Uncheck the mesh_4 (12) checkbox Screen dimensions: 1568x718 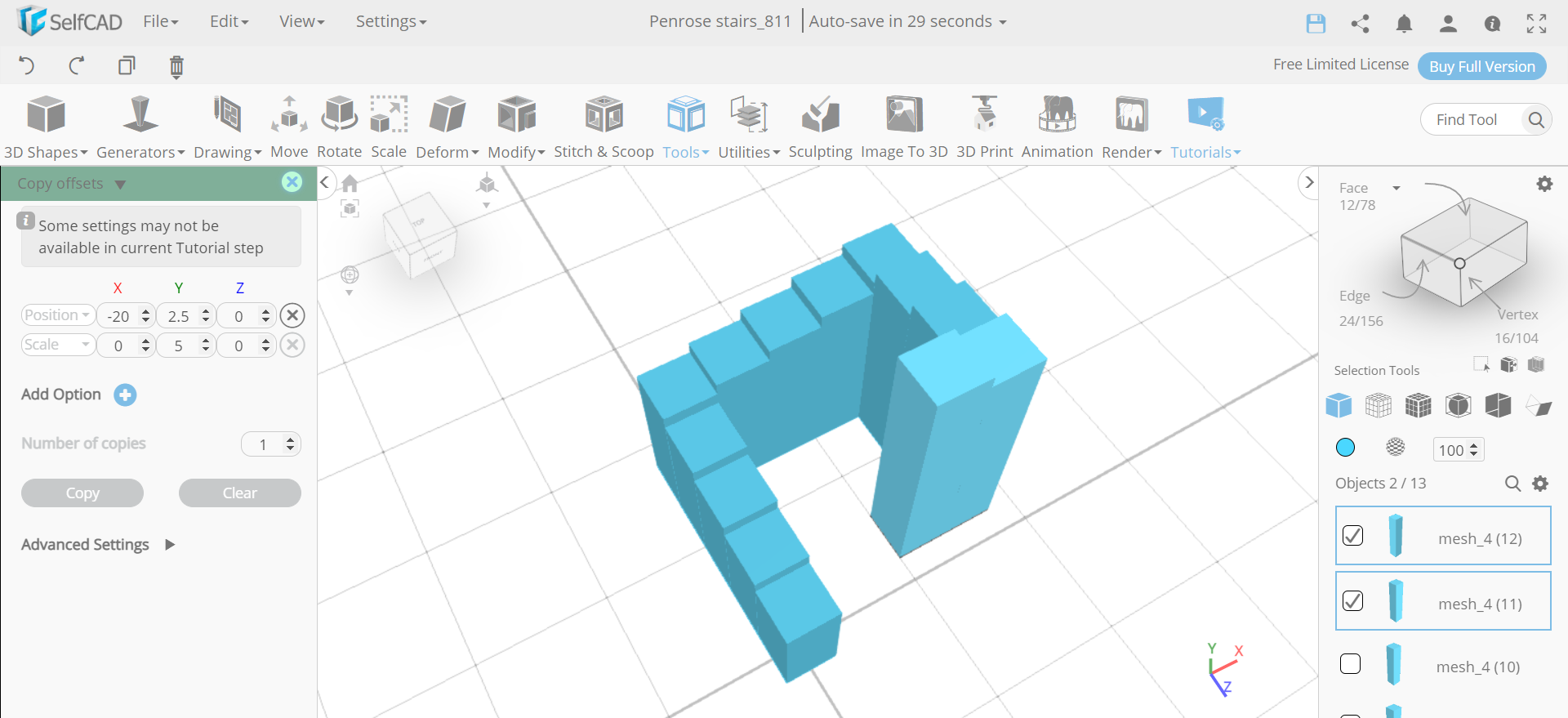click(1352, 536)
